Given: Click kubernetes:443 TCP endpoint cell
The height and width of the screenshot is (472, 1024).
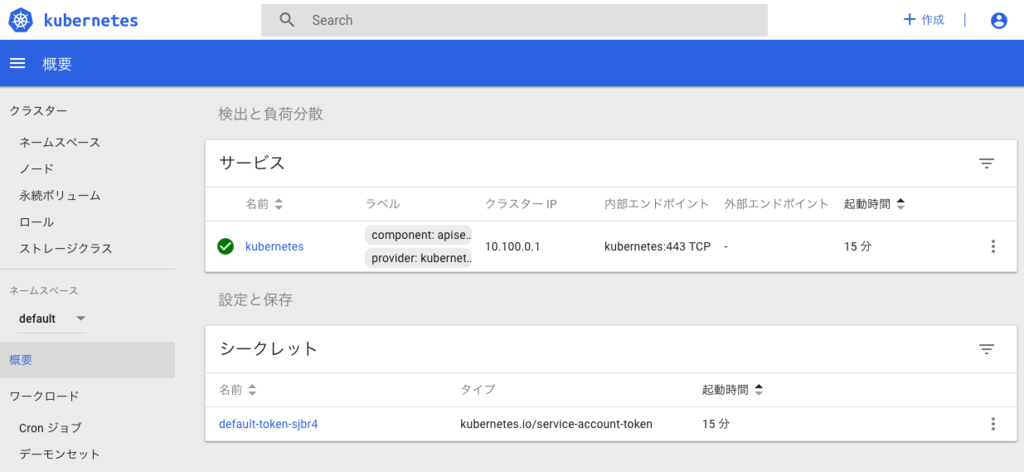Looking at the screenshot, I should [x=657, y=247].
